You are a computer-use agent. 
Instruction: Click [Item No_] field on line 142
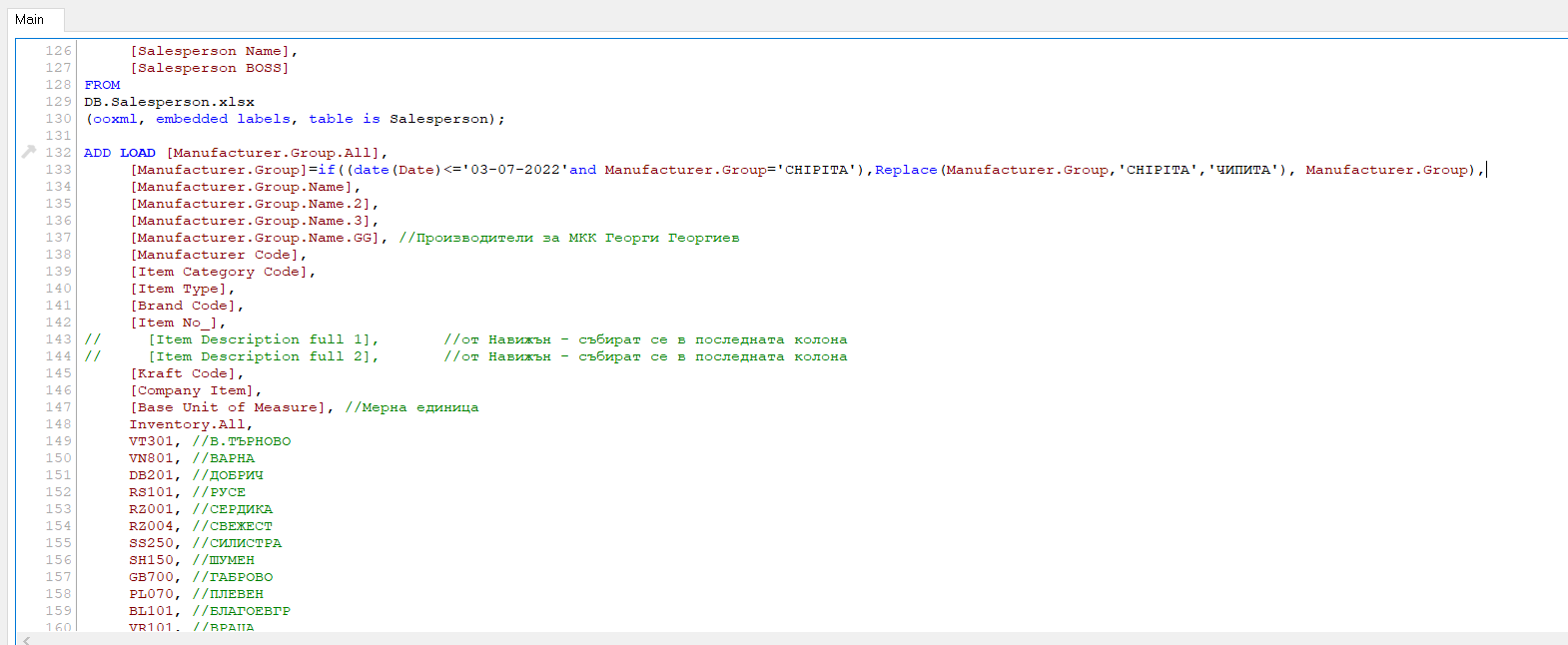pyautogui.click(x=174, y=322)
